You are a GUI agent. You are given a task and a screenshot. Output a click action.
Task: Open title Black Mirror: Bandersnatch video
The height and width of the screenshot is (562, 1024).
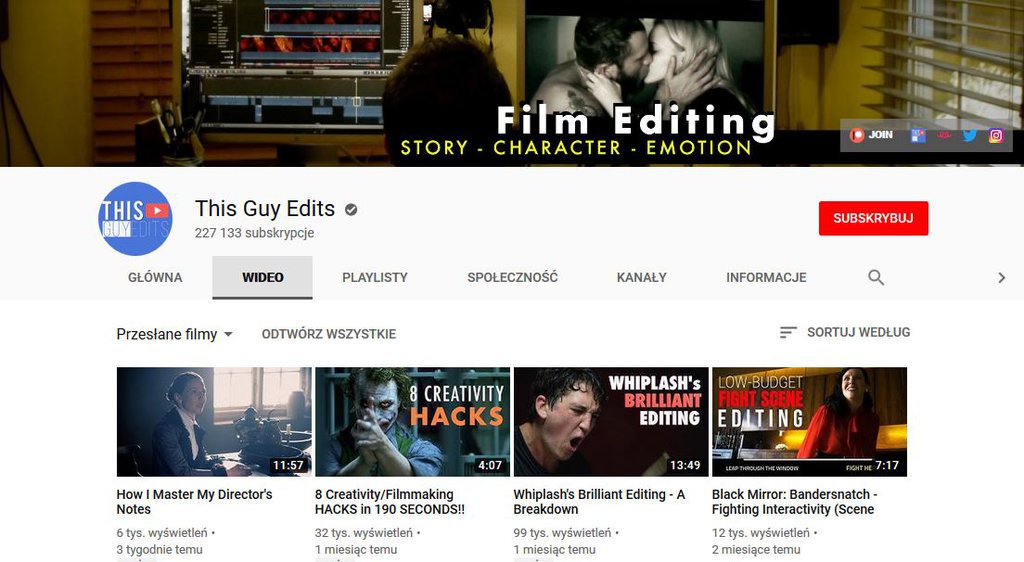[795, 502]
